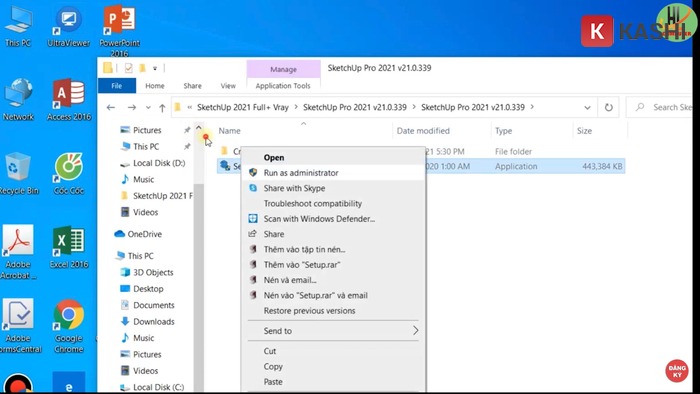Open Local Disk (C:) in sidebar
The height and width of the screenshot is (394, 700).
[x=152, y=387]
